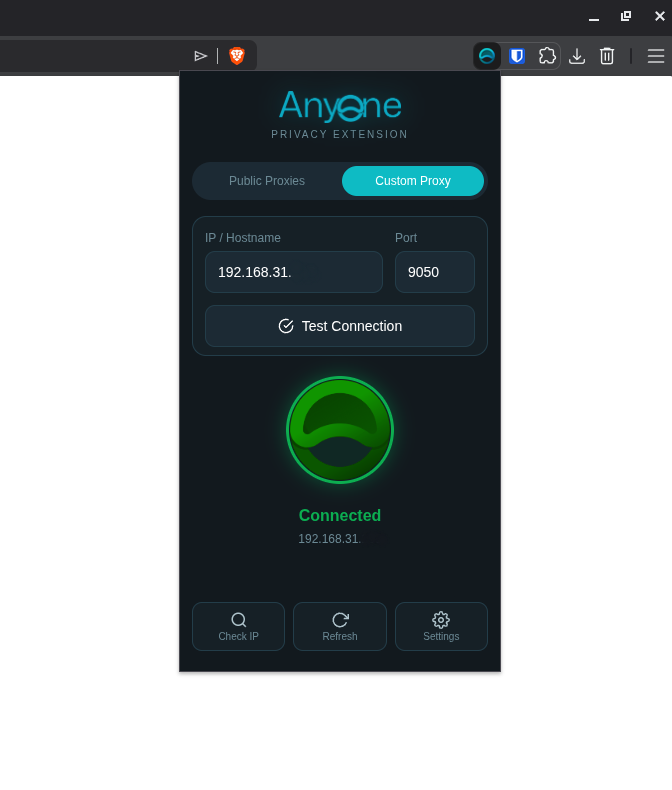Open the browser hamburger menu
The height and width of the screenshot is (790, 672).
point(656,56)
